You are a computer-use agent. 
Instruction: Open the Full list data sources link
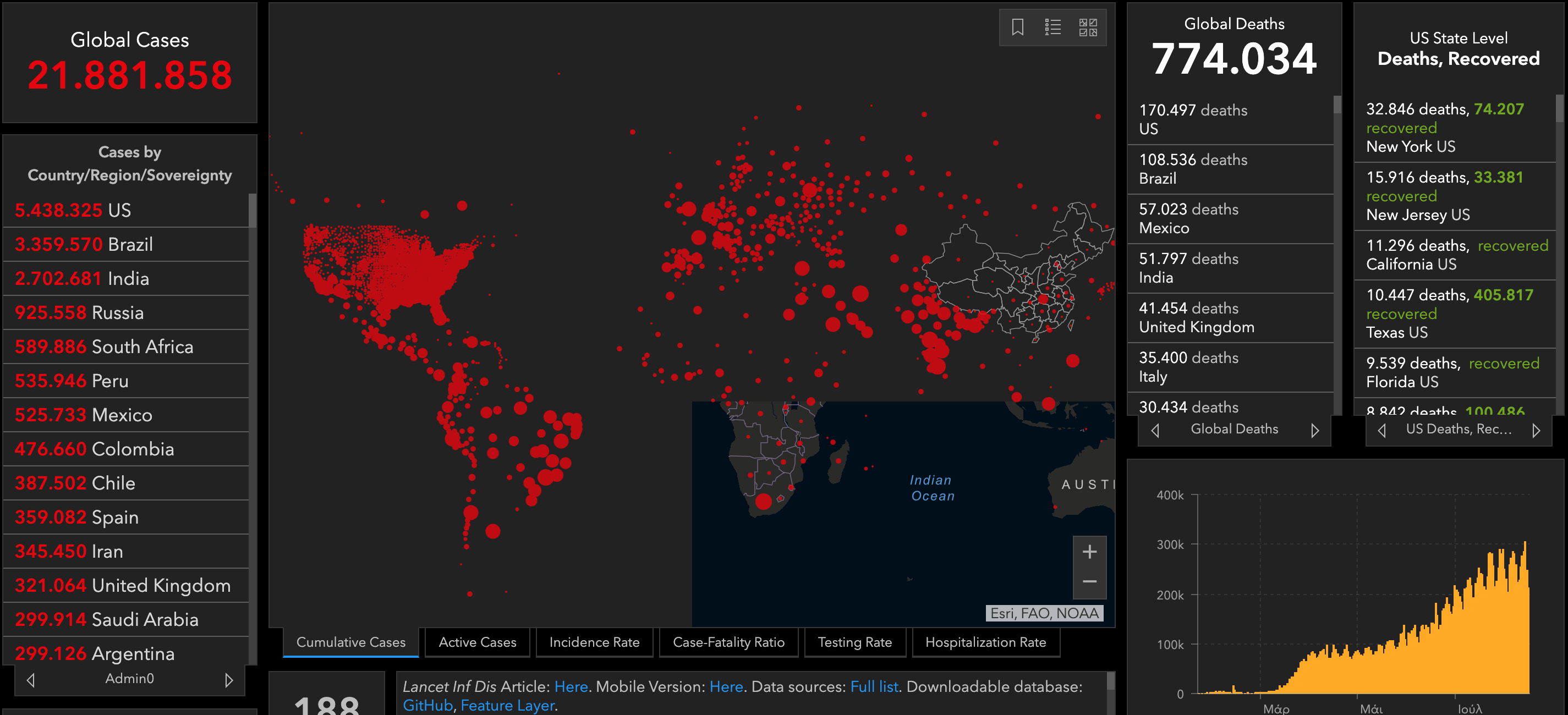coord(874,686)
